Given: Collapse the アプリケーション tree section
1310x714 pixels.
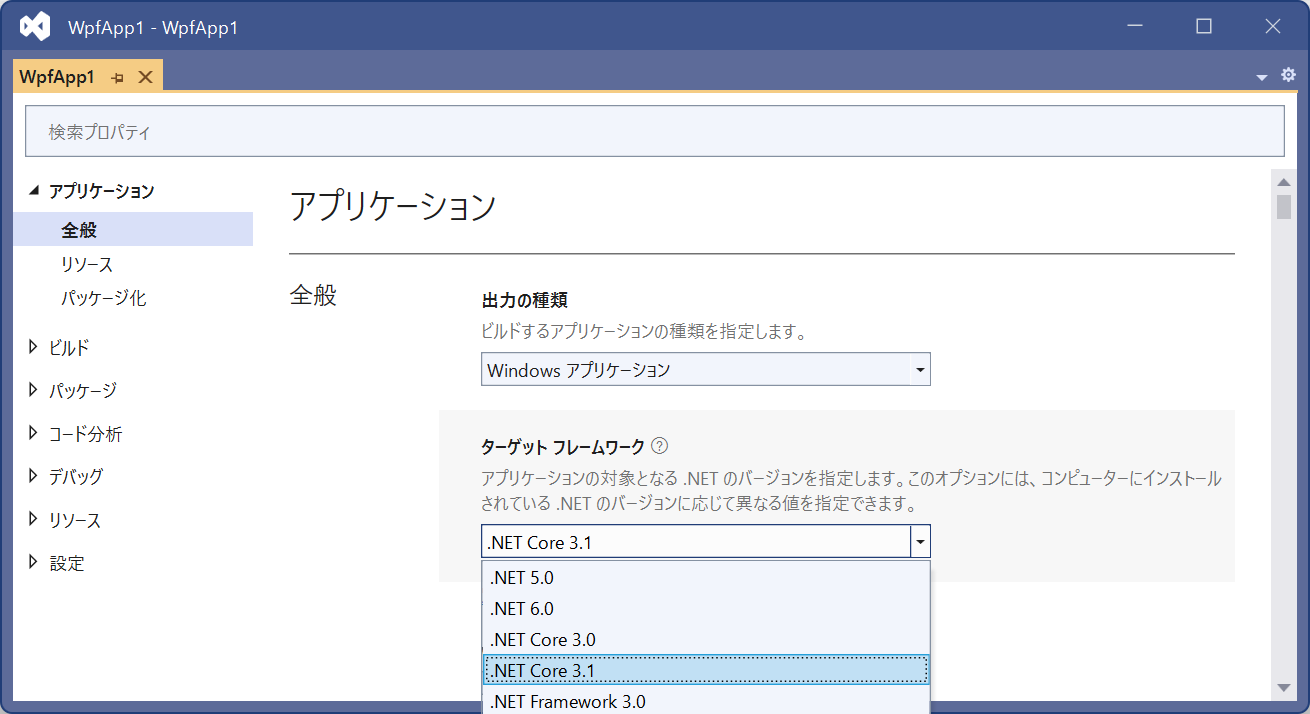Looking at the screenshot, I should point(35,190).
